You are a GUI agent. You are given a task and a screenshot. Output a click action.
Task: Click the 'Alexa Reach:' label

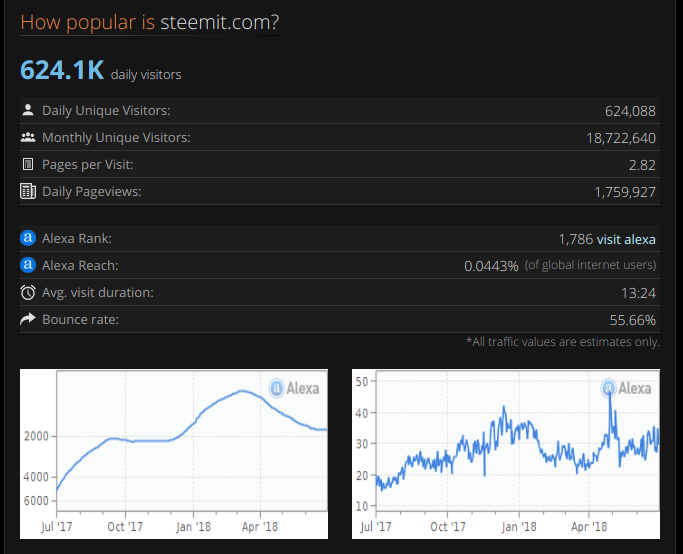(80, 266)
